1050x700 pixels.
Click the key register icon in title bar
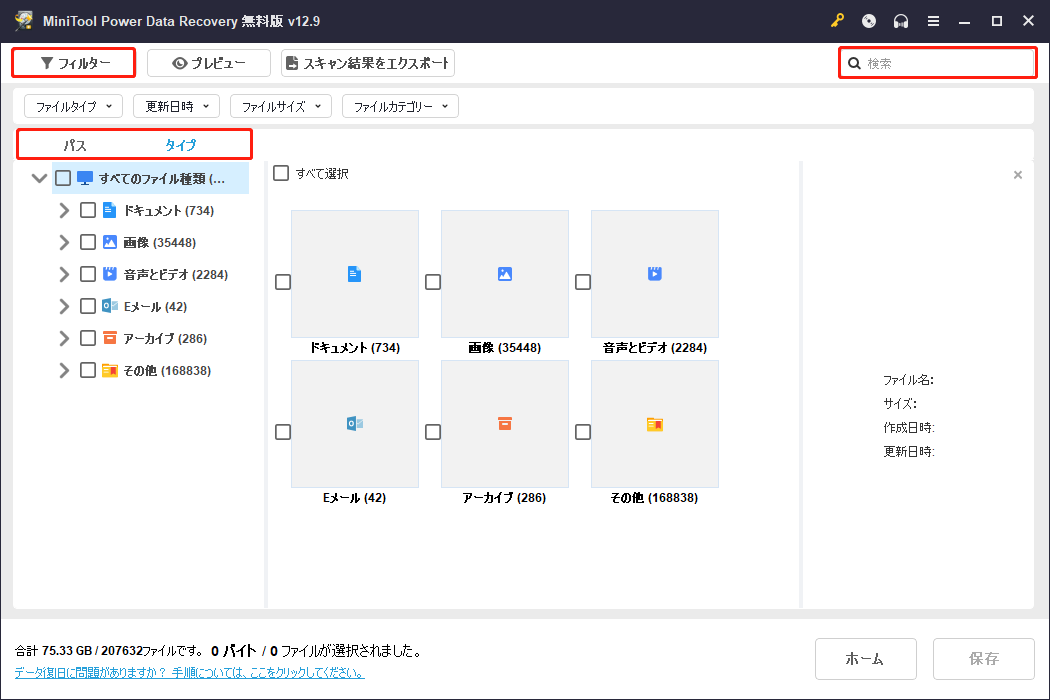tap(837, 21)
